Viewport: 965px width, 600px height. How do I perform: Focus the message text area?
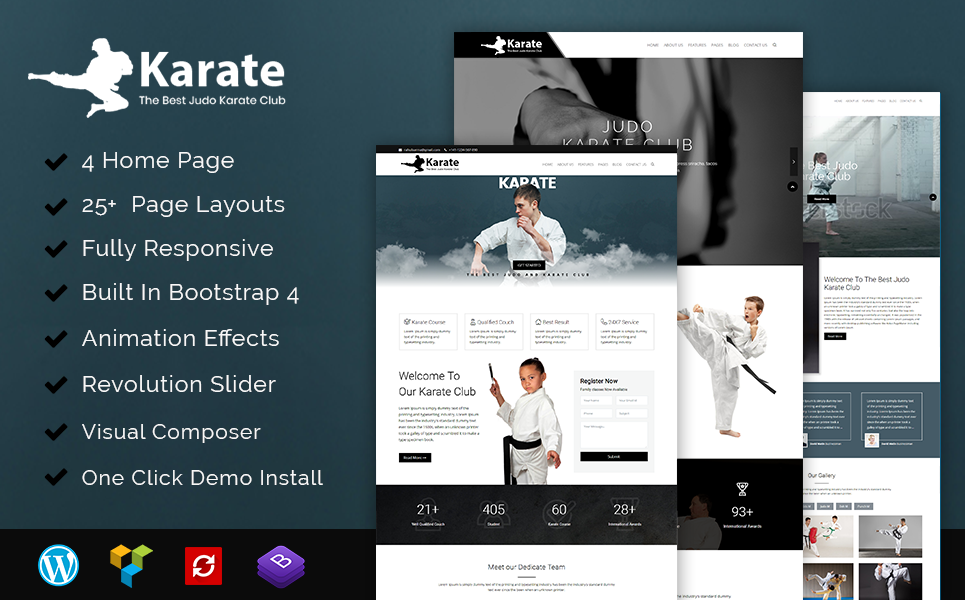614,435
